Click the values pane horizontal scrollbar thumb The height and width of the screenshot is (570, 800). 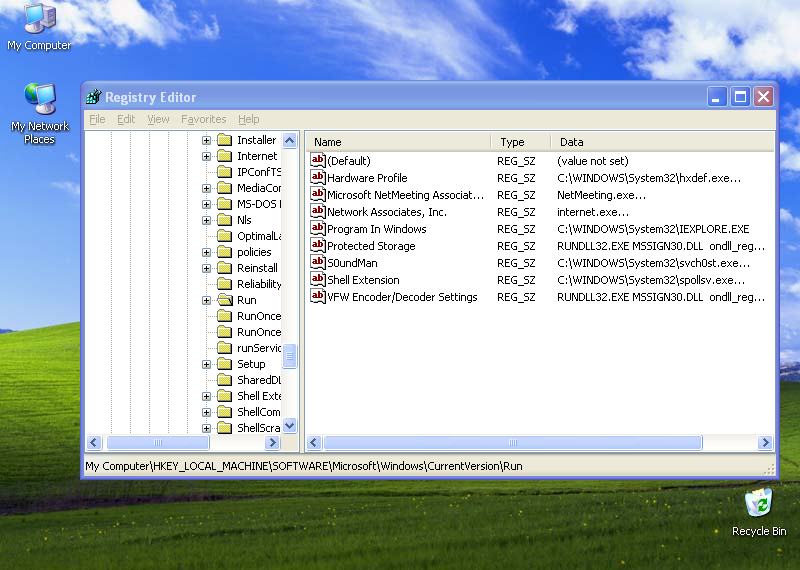[x=513, y=442]
